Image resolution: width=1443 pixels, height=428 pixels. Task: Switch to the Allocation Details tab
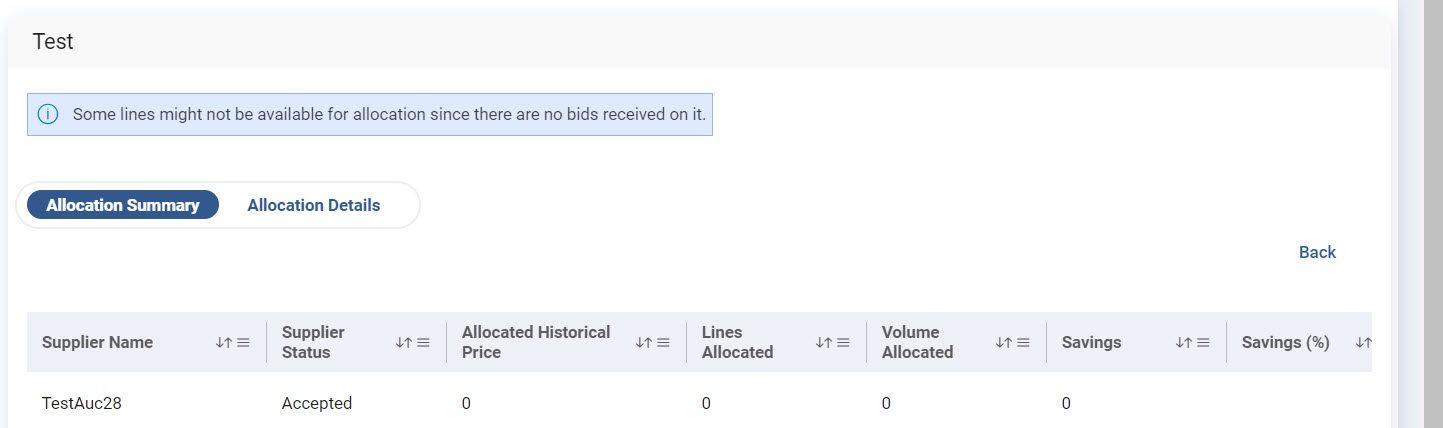[x=314, y=205]
